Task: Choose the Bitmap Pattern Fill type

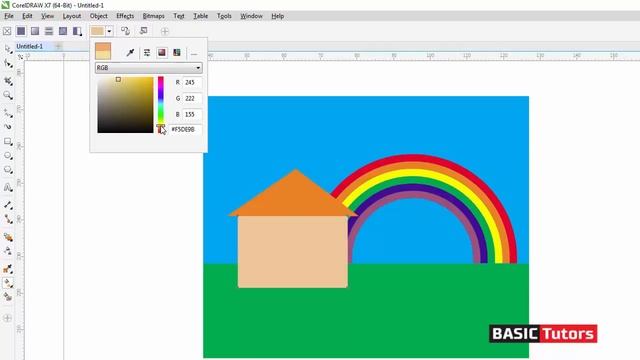Action: (63, 31)
